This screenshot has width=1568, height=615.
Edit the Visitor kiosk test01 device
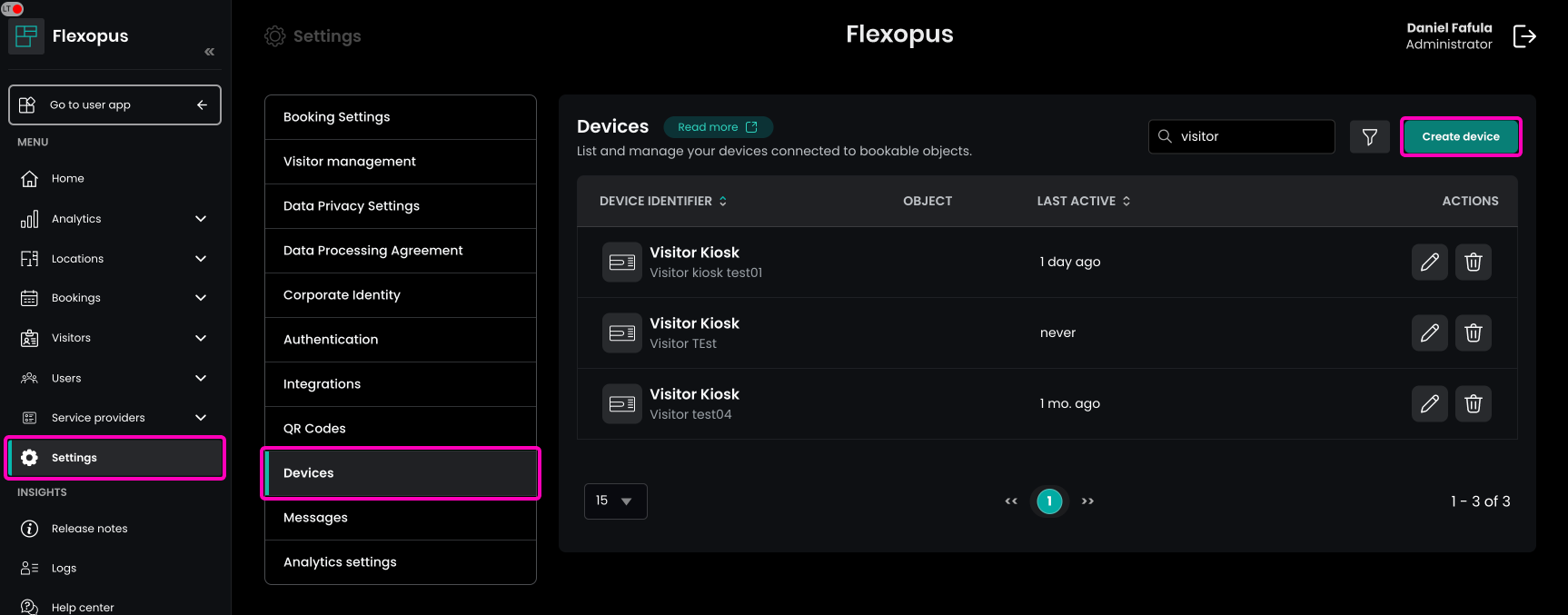click(x=1429, y=263)
